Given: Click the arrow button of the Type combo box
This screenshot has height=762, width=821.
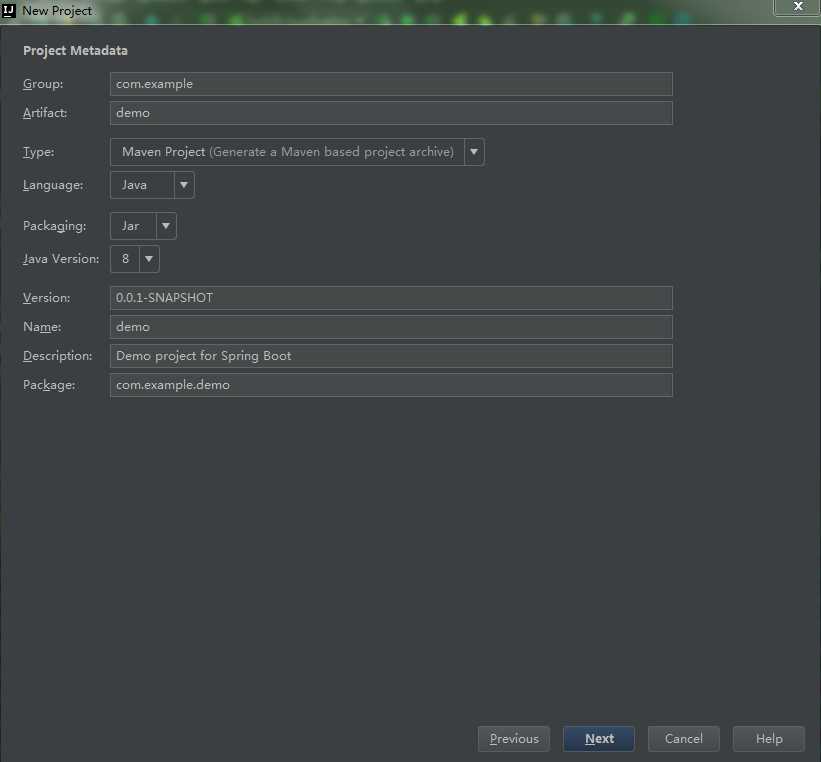Looking at the screenshot, I should tap(474, 152).
